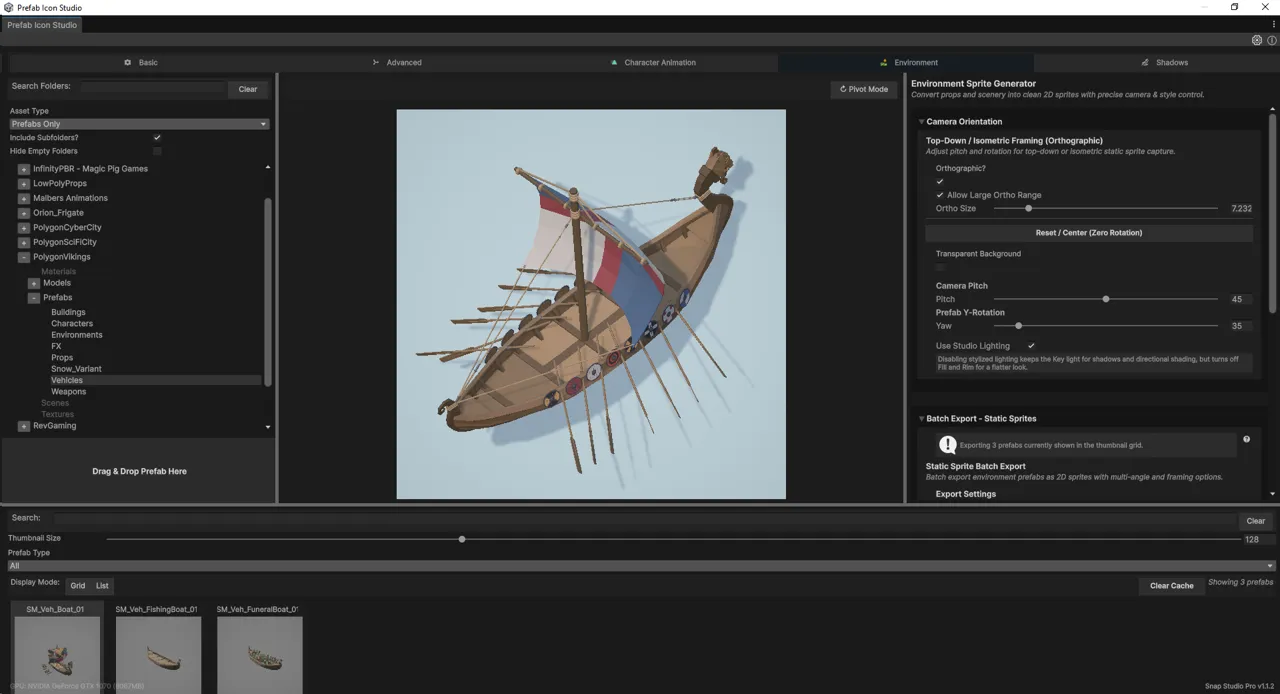
Task: Expand the Malbers Animations folder
Action: [x=24, y=198]
